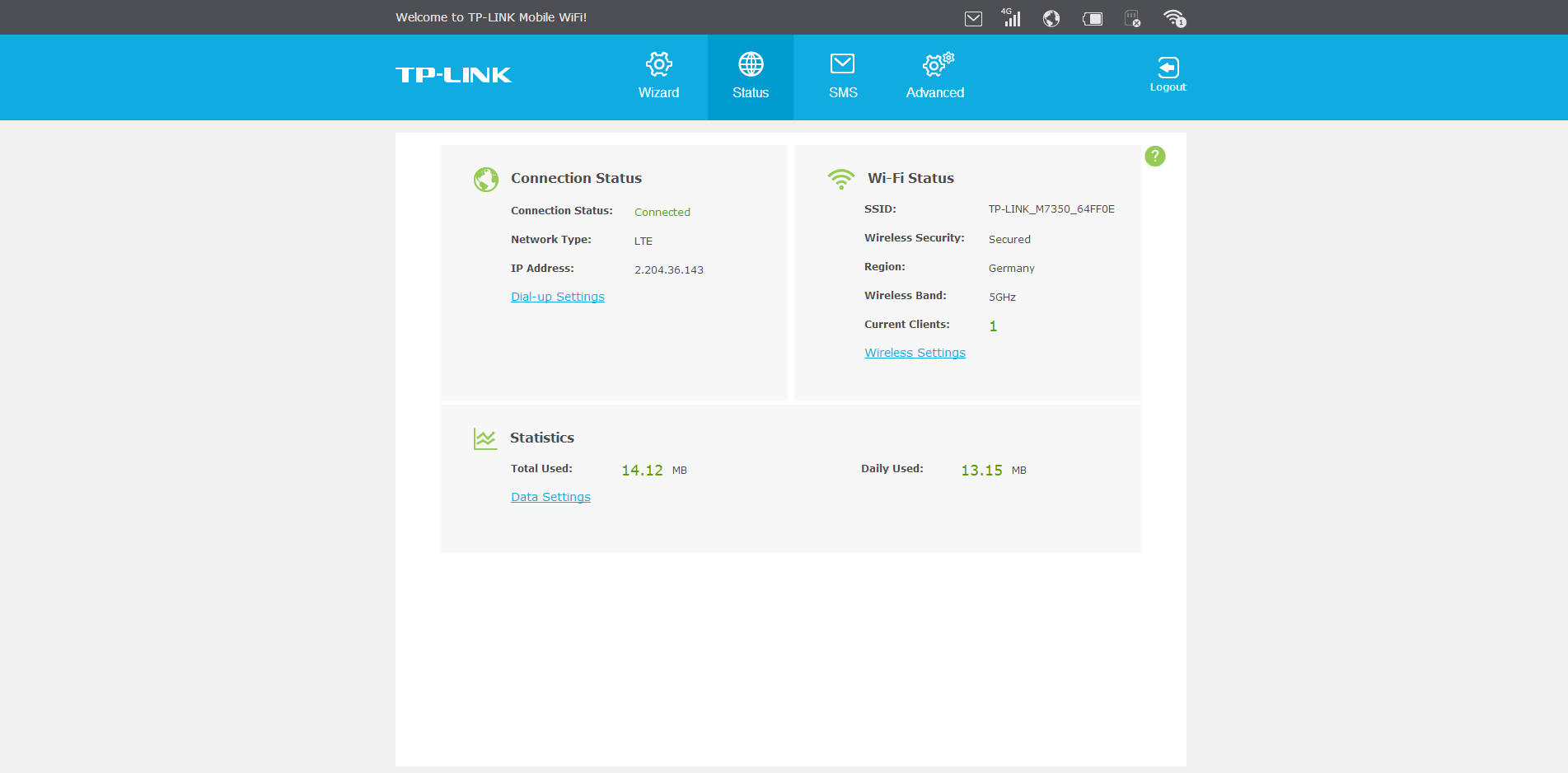Viewport: 1568px width, 773px height.
Task: Open the green help question mark
Action: (x=1155, y=156)
